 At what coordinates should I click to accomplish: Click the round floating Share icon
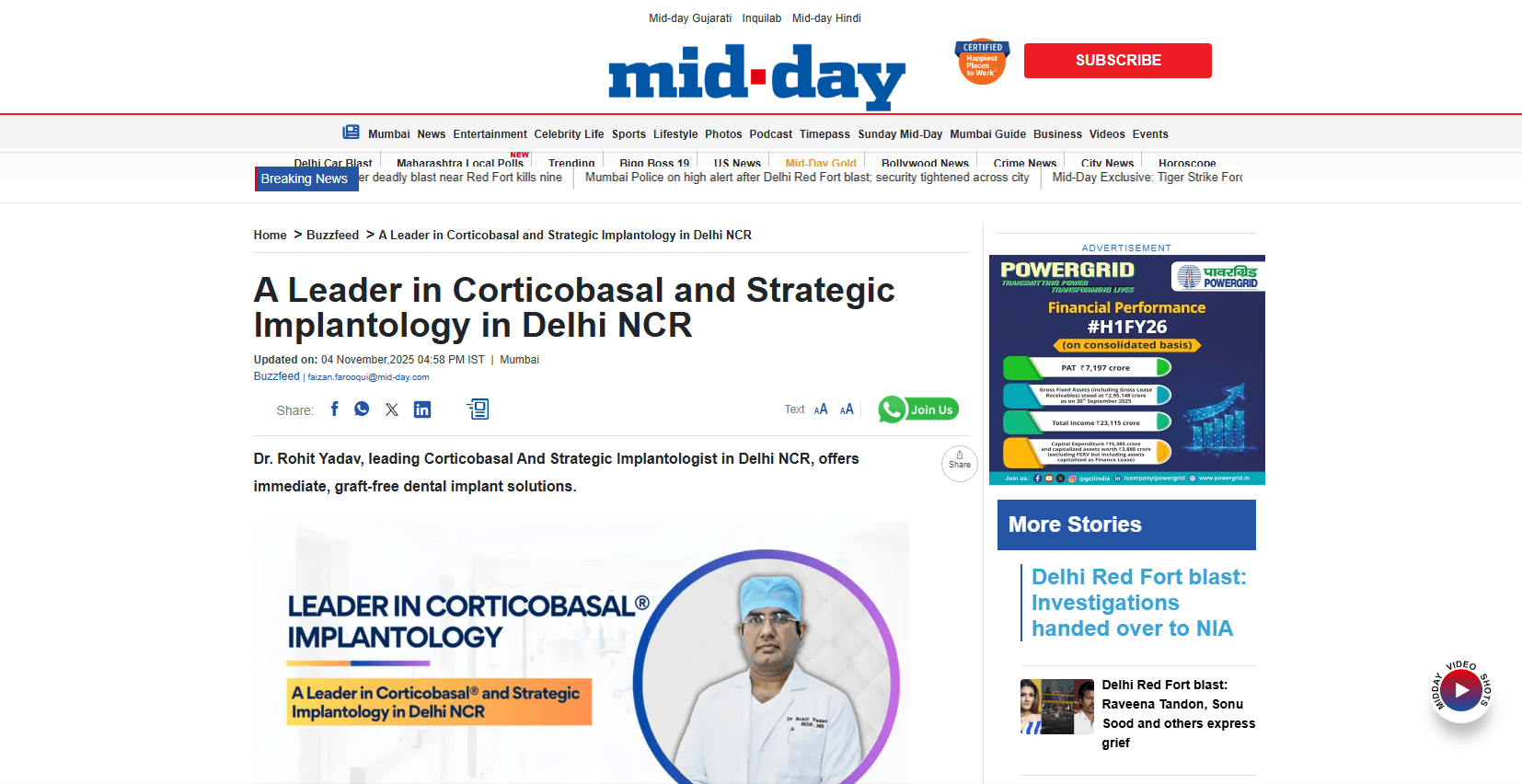(959, 463)
